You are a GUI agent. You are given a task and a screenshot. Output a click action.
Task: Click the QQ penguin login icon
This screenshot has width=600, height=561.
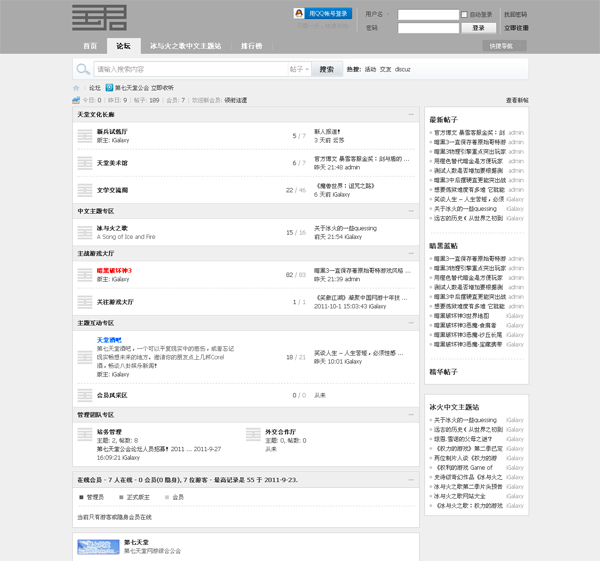[x=299, y=13]
